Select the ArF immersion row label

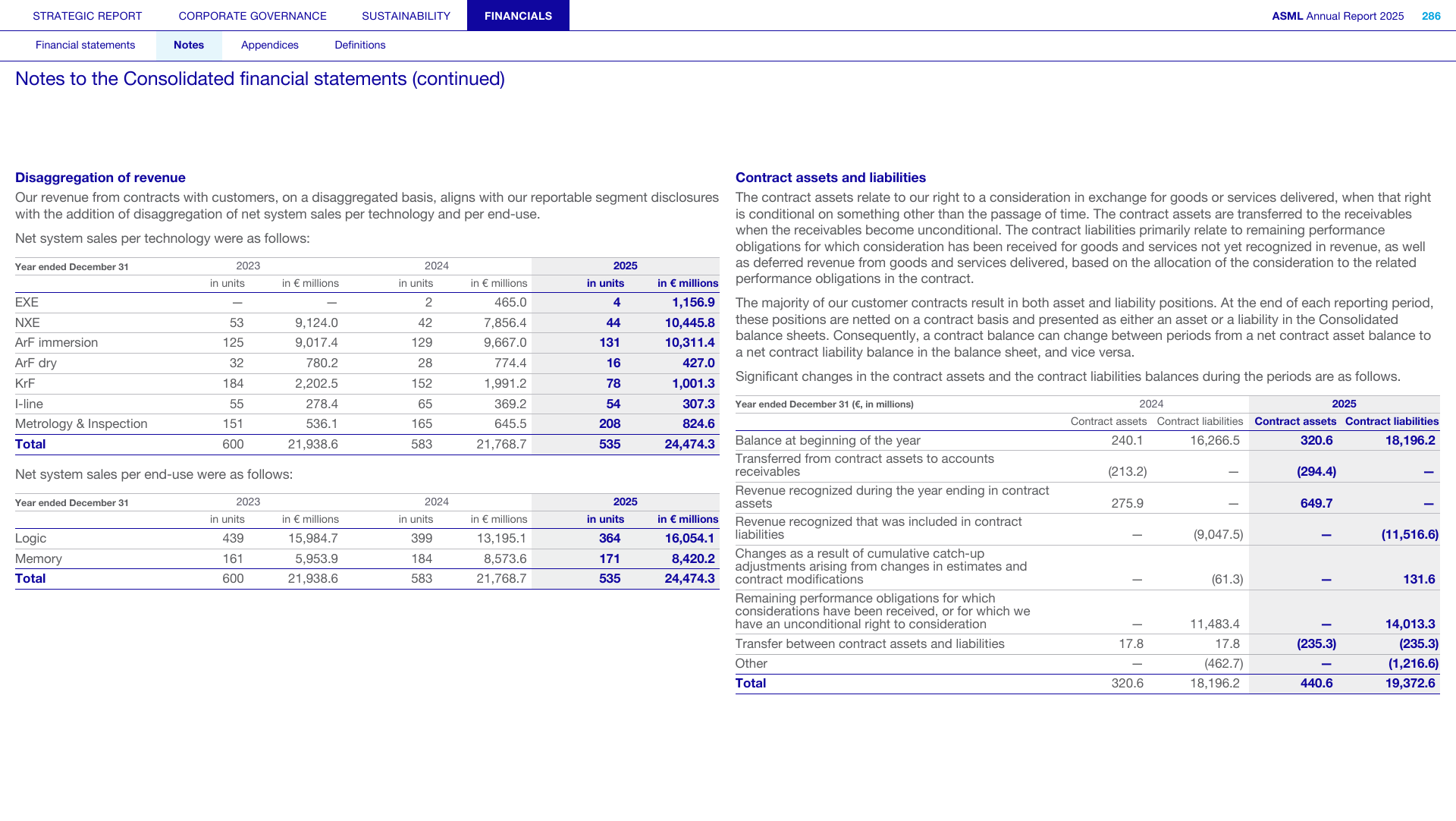[x=56, y=343]
